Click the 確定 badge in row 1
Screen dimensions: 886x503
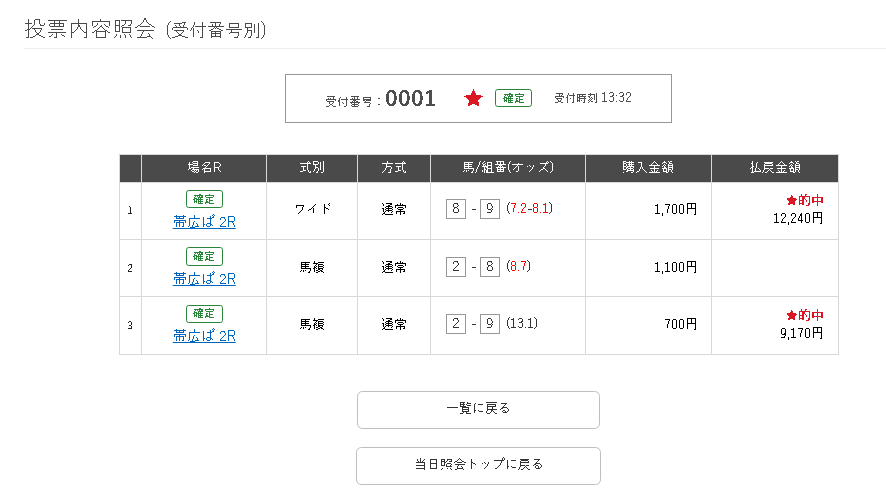(x=204, y=200)
